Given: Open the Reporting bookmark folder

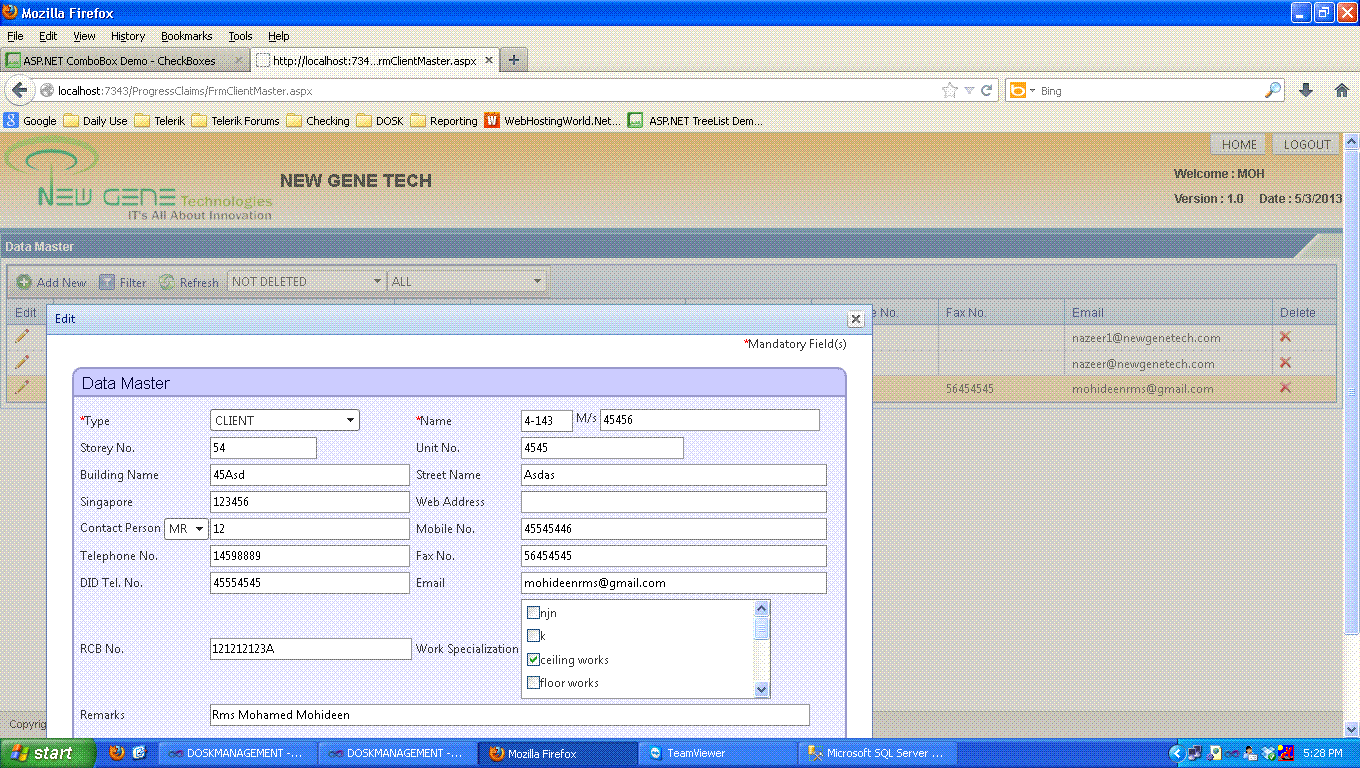Looking at the screenshot, I should [x=444, y=121].
